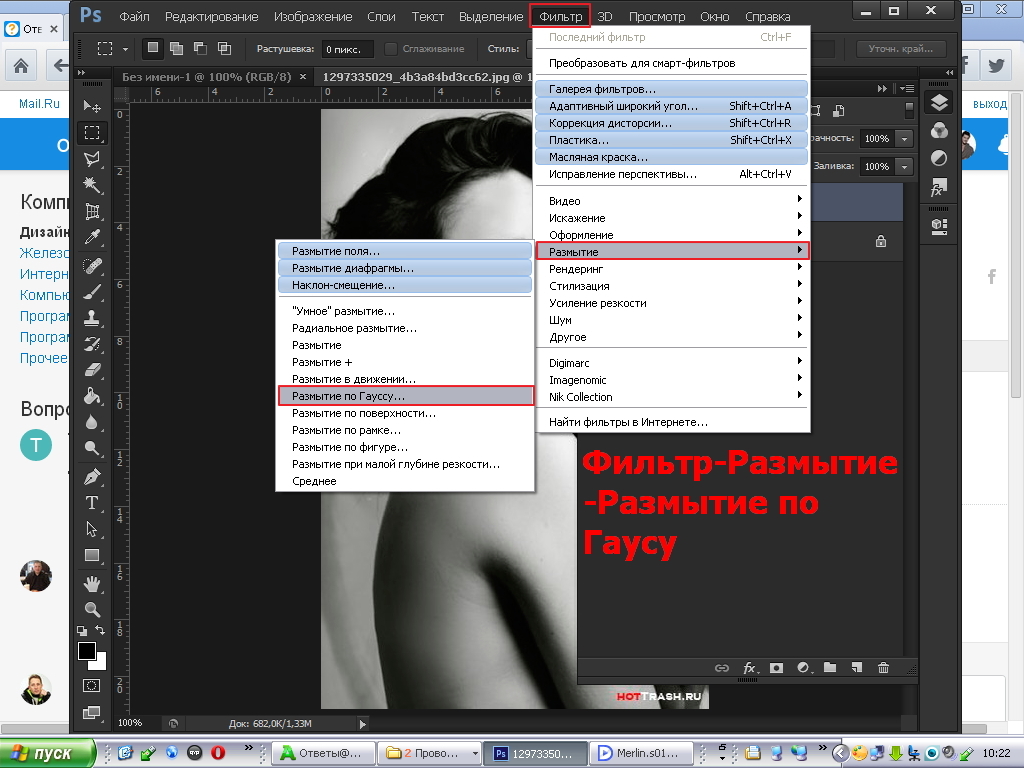Select the Move tool
This screenshot has width=1024, height=768.
(x=92, y=106)
